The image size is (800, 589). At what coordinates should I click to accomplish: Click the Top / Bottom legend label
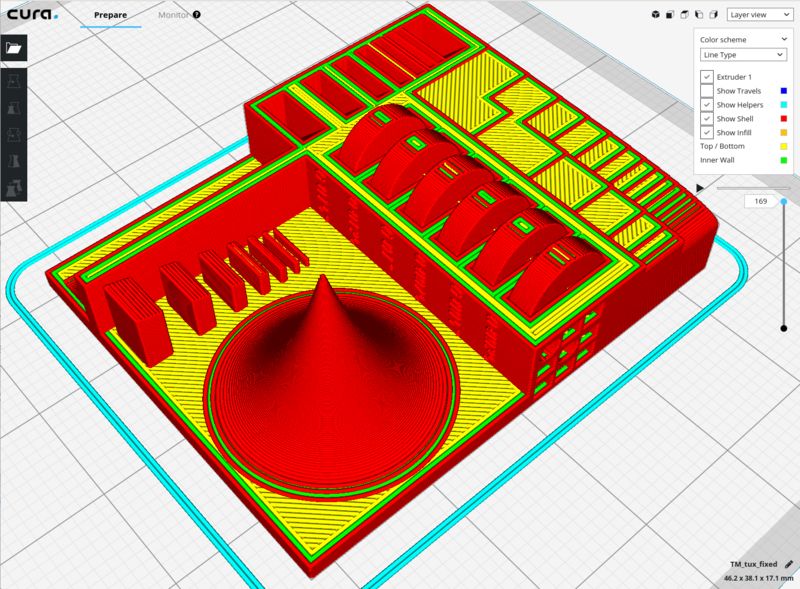pos(722,146)
